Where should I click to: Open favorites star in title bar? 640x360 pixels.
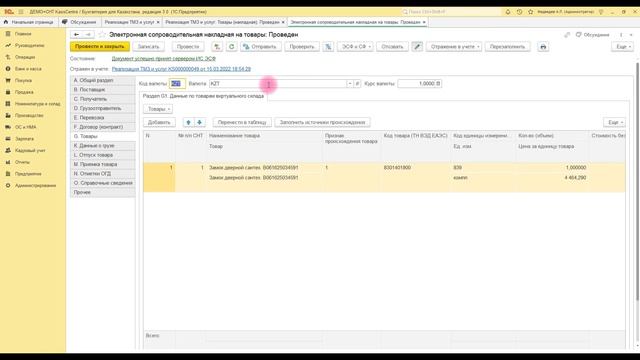pos(531,12)
